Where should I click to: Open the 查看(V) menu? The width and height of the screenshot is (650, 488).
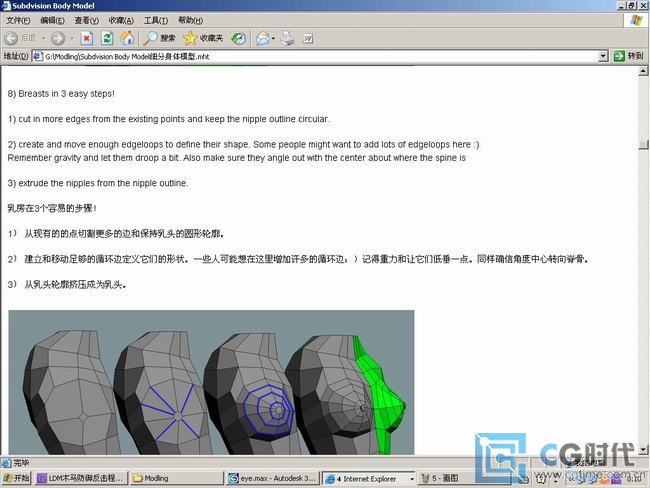[86, 20]
